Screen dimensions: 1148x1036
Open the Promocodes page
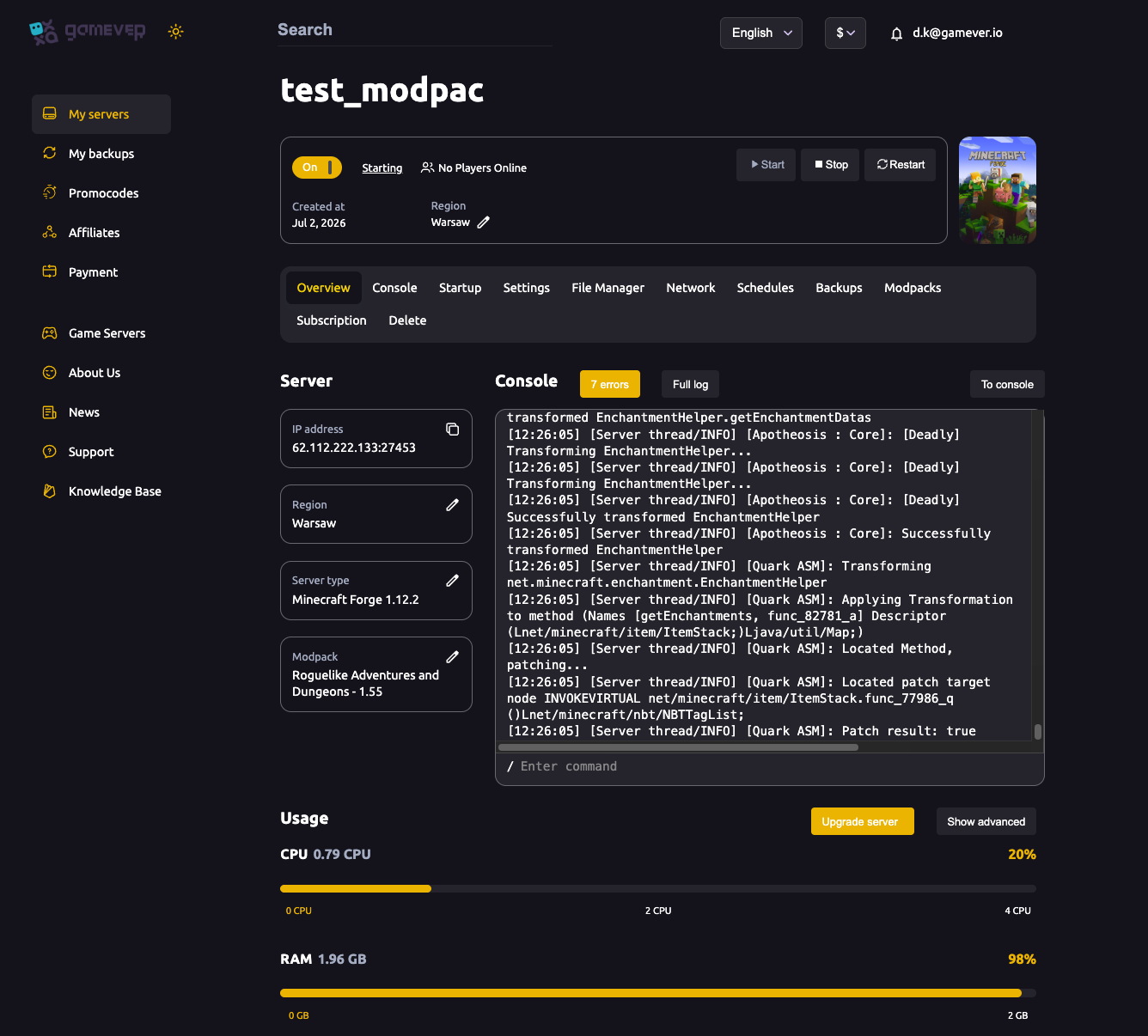[101, 193]
